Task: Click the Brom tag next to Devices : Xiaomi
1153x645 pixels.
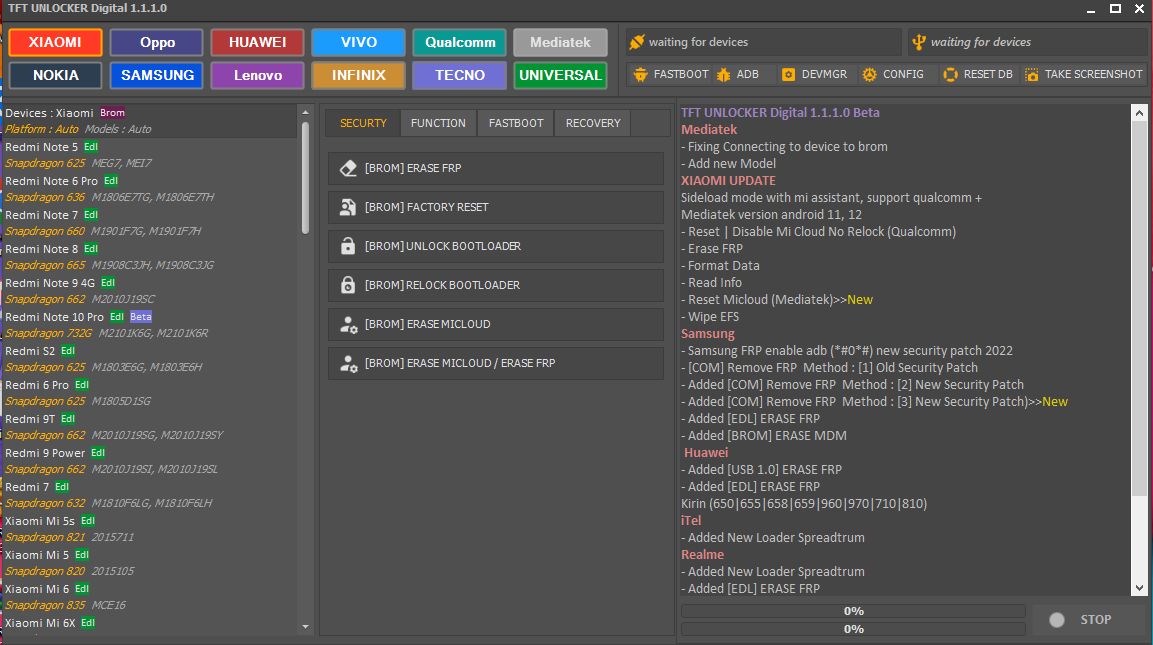Action: [113, 113]
